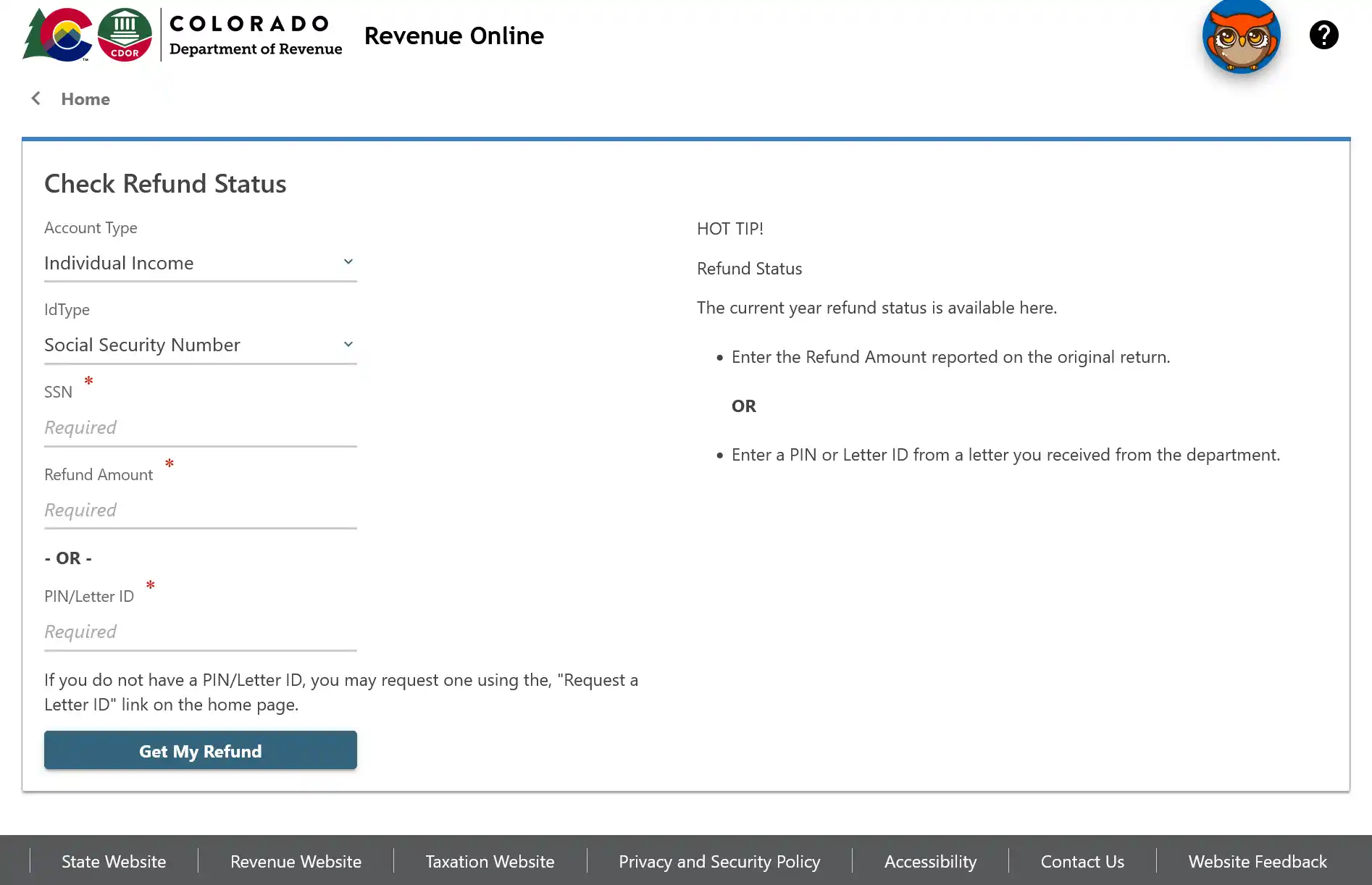Open the Taxation Website link
The width and height of the screenshot is (1372, 885).
(x=490, y=861)
